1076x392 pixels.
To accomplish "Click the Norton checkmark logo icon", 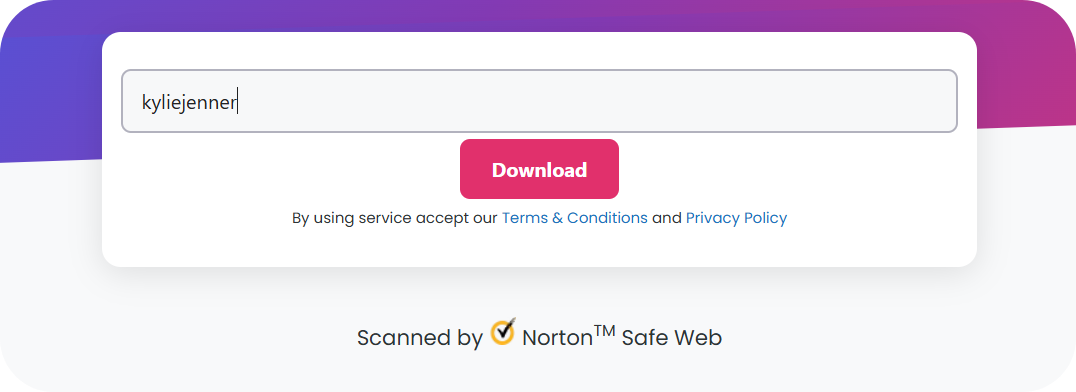I will [503, 332].
